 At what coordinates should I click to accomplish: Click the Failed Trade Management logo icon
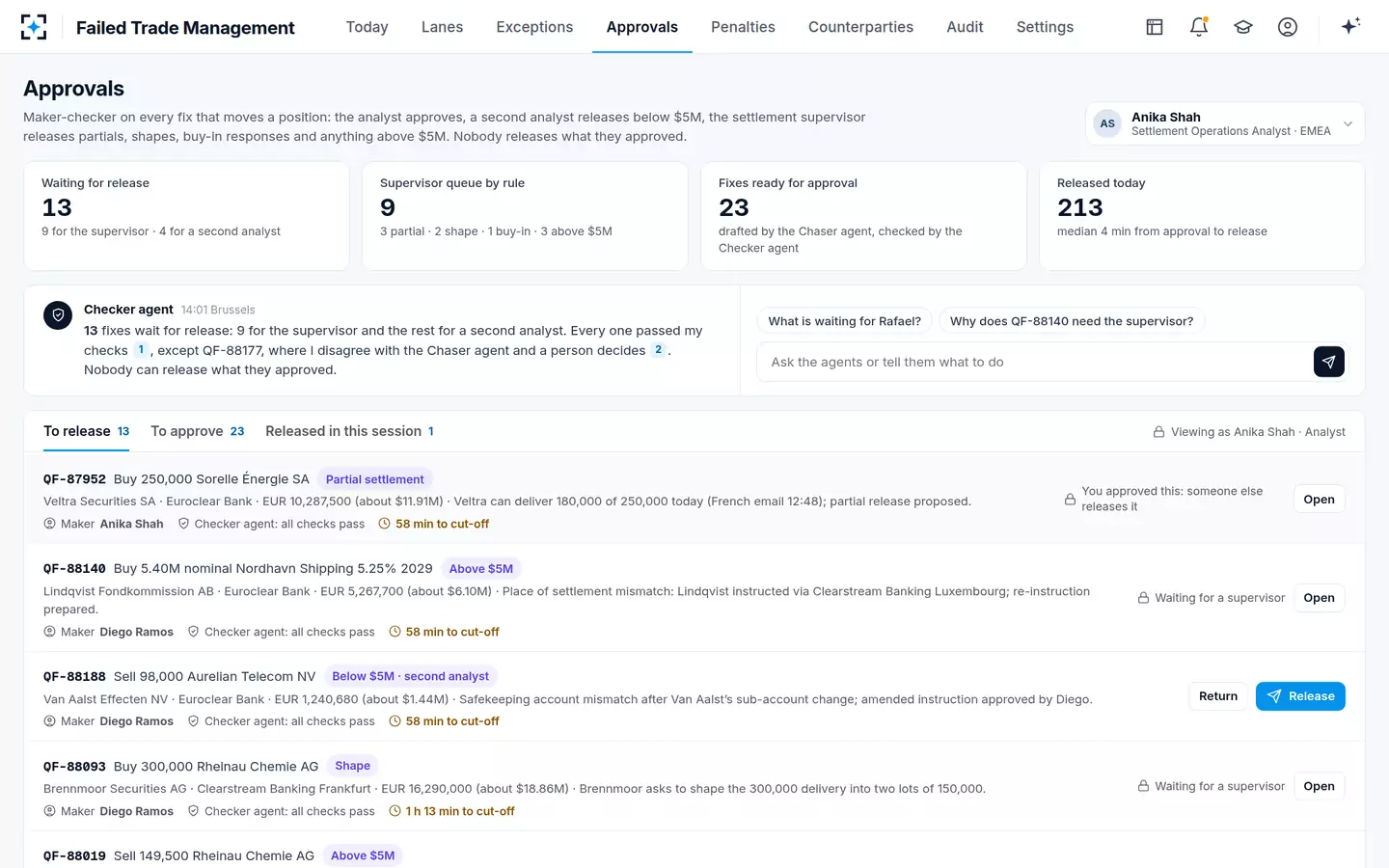(34, 27)
